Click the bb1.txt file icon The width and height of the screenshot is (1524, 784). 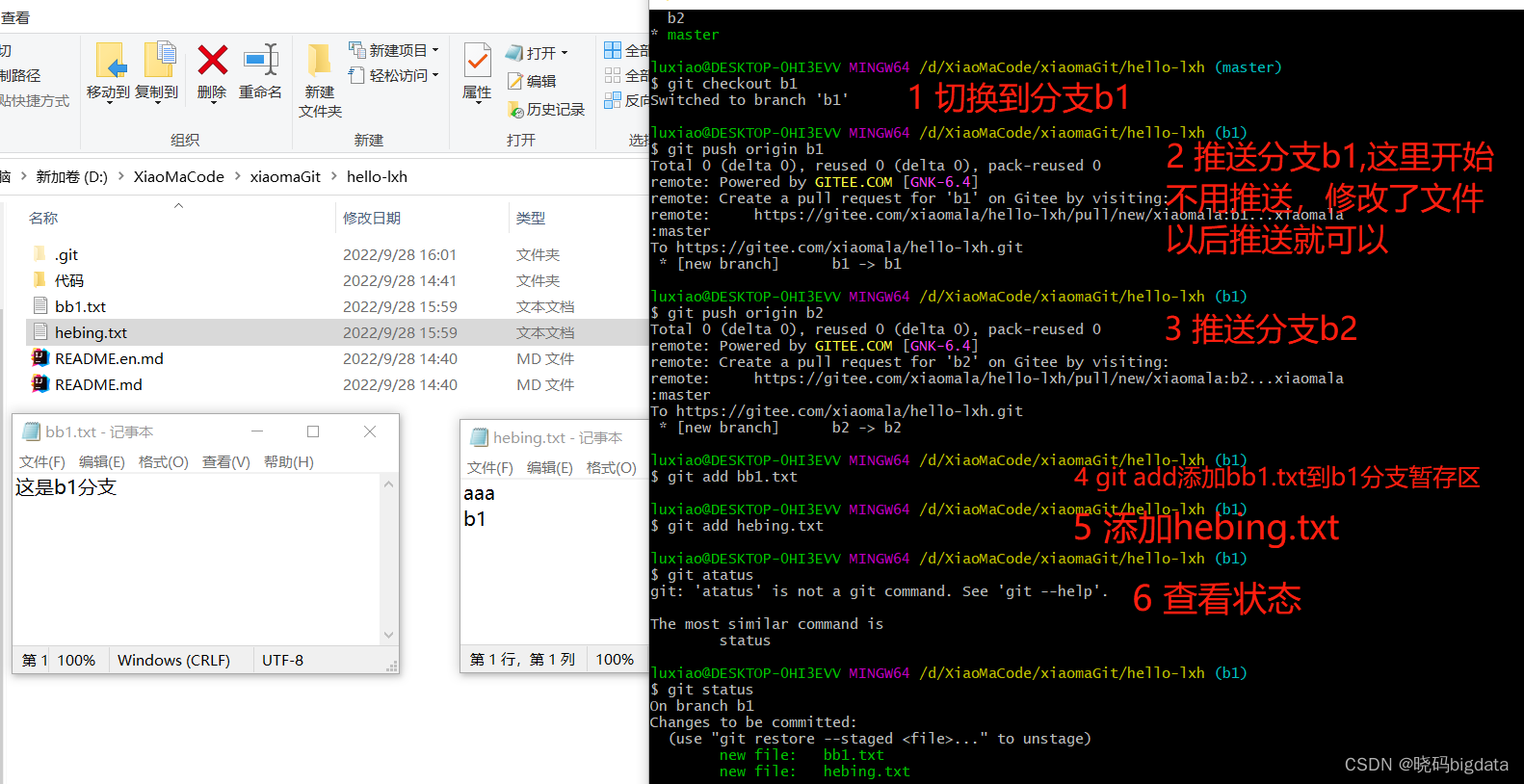[39, 306]
